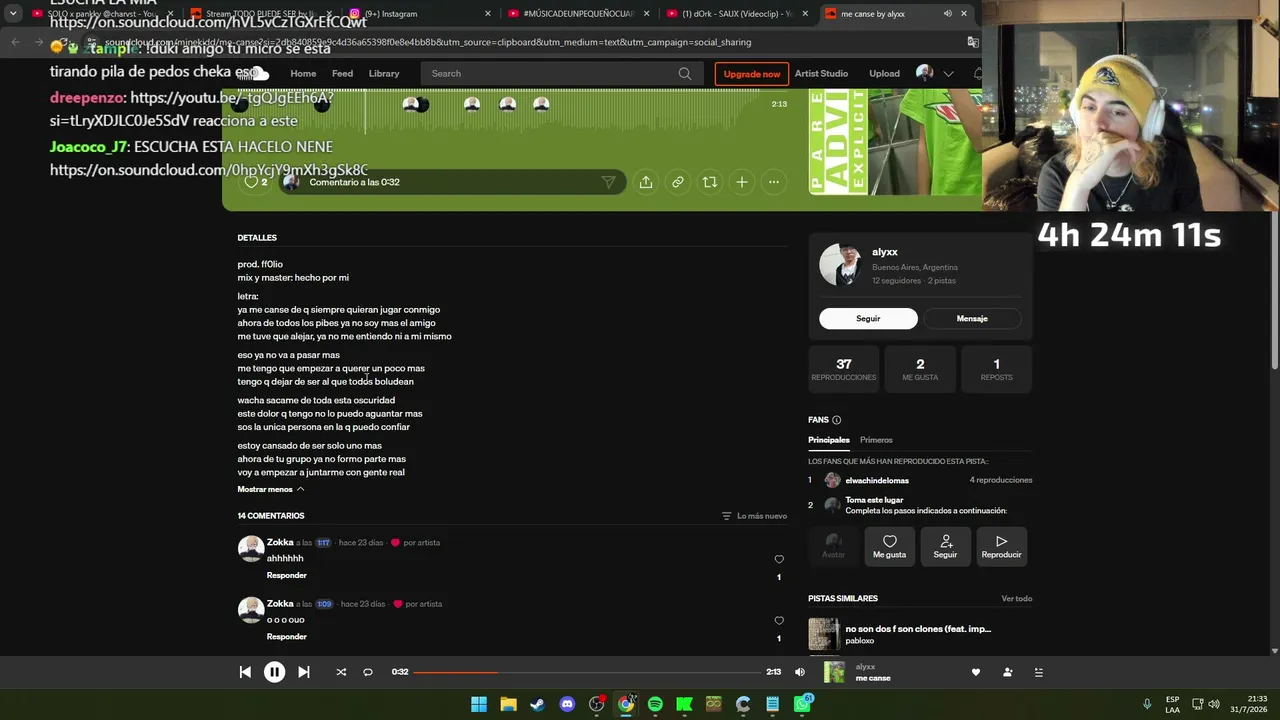Follow artist from the player bar icon
The width and height of the screenshot is (1280, 720).
tap(1008, 672)
